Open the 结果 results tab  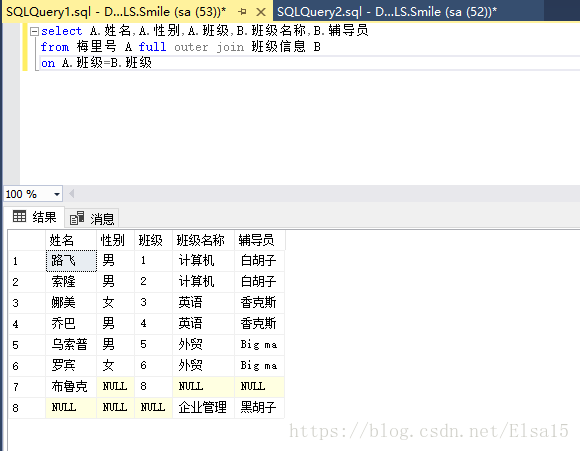click(x=35, y=217)
